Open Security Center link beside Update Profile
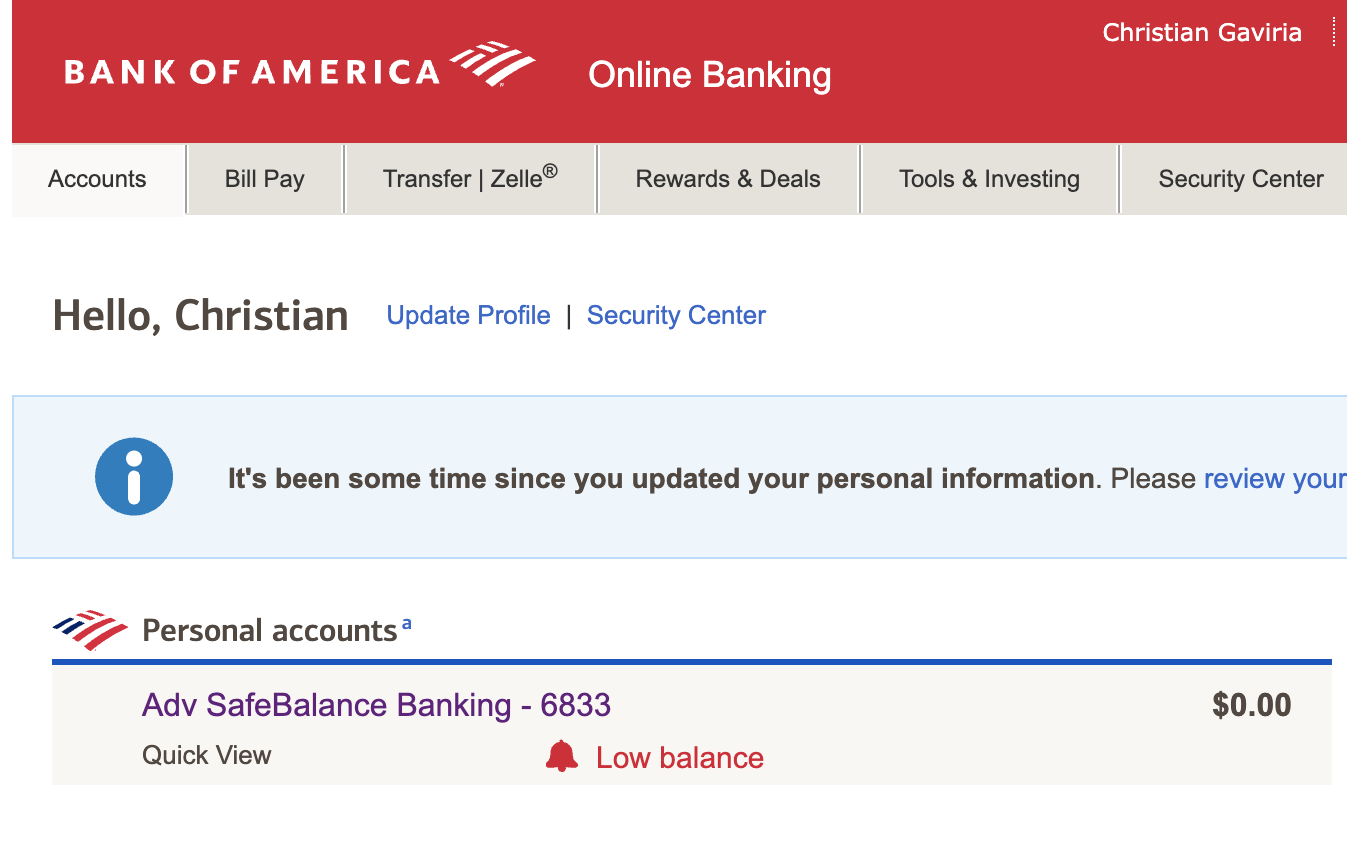Screen dimensions: 1347x841 676,315
